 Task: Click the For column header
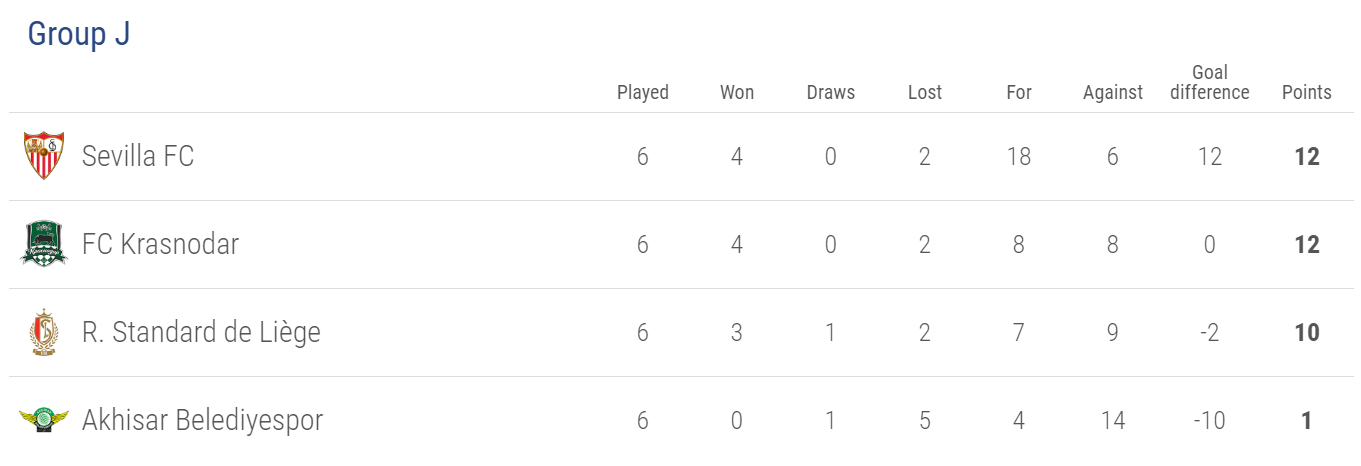click(1019, 92)
